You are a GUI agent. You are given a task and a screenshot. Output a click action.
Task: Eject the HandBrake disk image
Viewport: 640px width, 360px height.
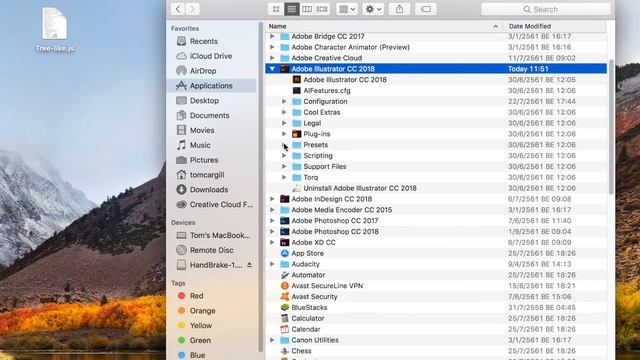point(249,265)
